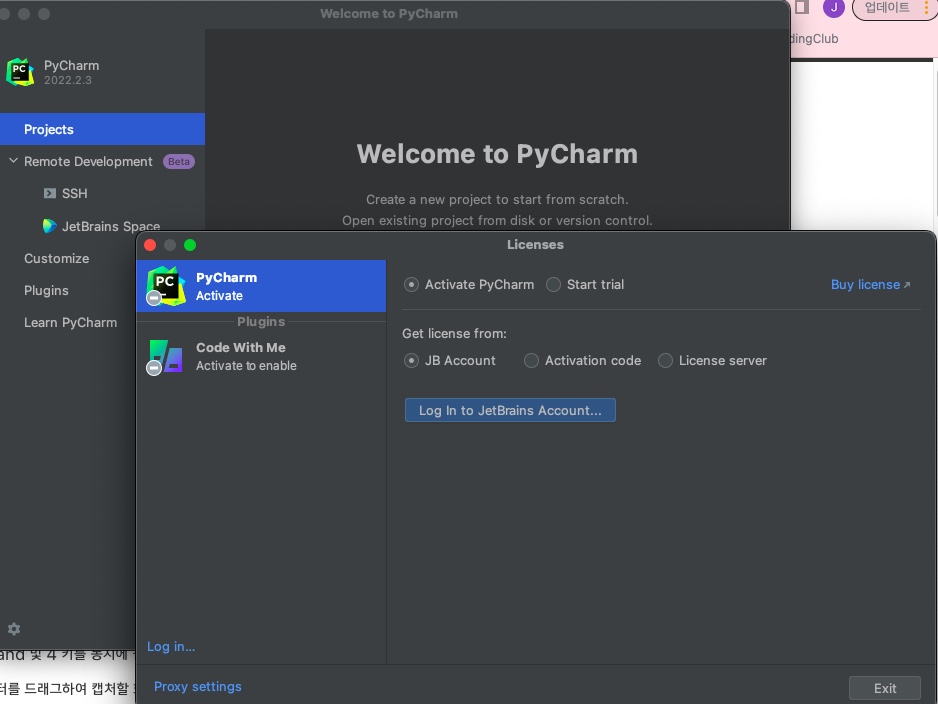
Task: Click the Code With Me plugin icon
Action: (x=165, y=357)
